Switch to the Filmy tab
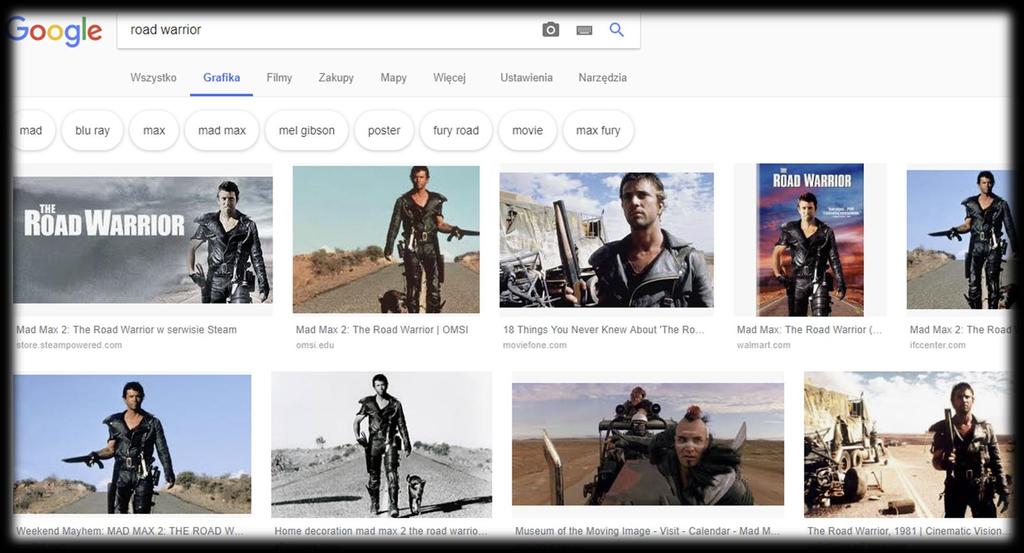 point(279,78)
